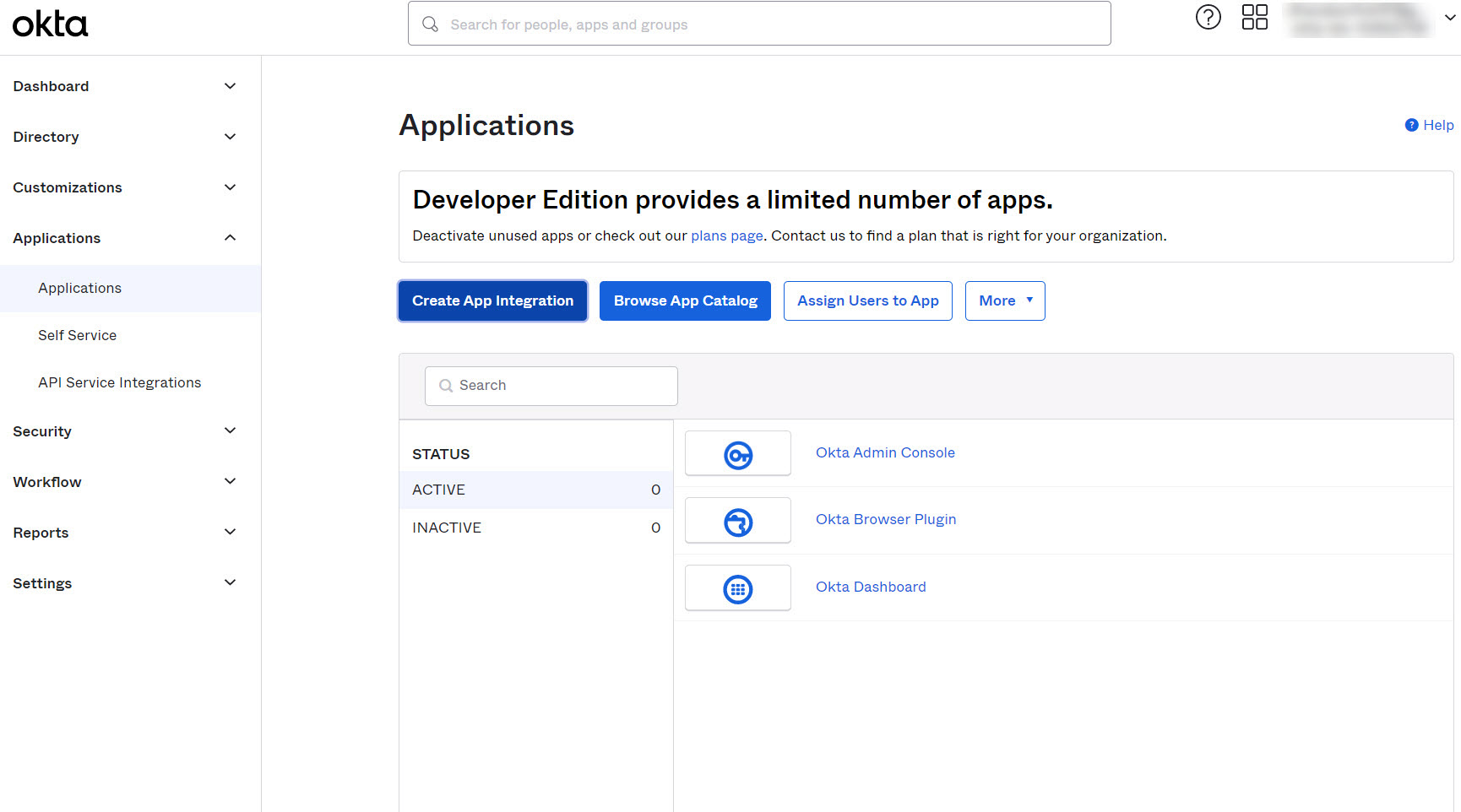The height and width of the screenshot is (812, 1461).
Task: Click the okta logo
Action: pos(50,24)
